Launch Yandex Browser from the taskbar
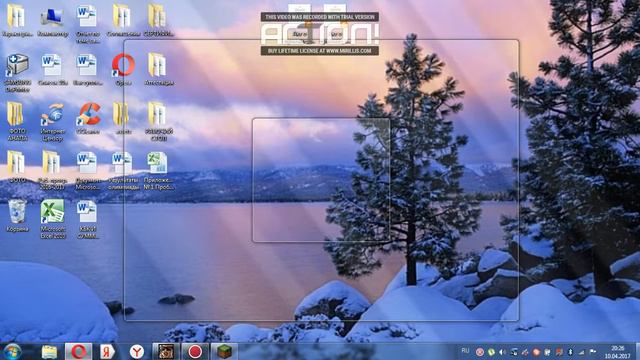 [x=137, y=351]
